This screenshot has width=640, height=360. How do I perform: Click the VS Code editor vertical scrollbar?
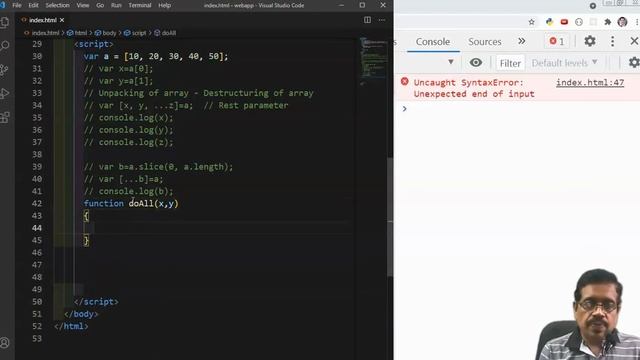(390, 216)
